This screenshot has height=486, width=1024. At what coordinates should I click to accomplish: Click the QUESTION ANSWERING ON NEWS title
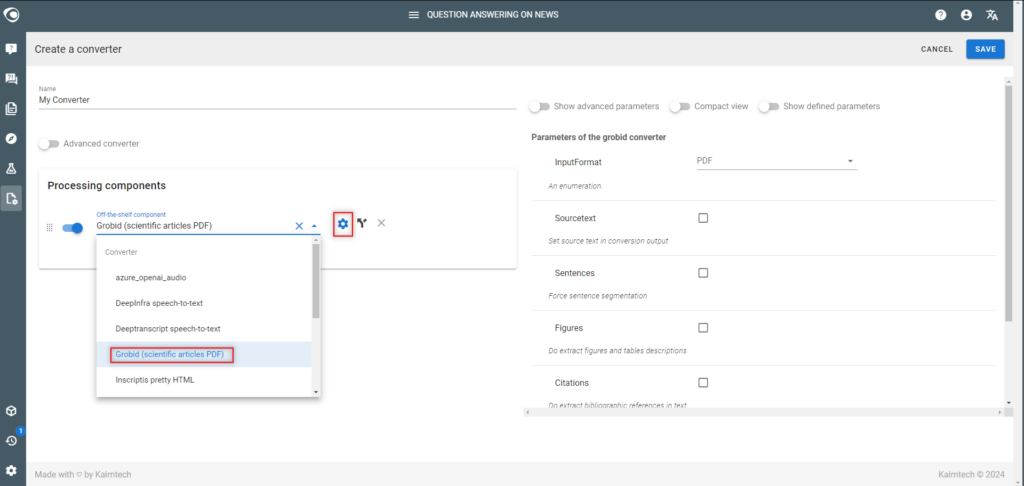pyautogui.click(x=492, y=15)
